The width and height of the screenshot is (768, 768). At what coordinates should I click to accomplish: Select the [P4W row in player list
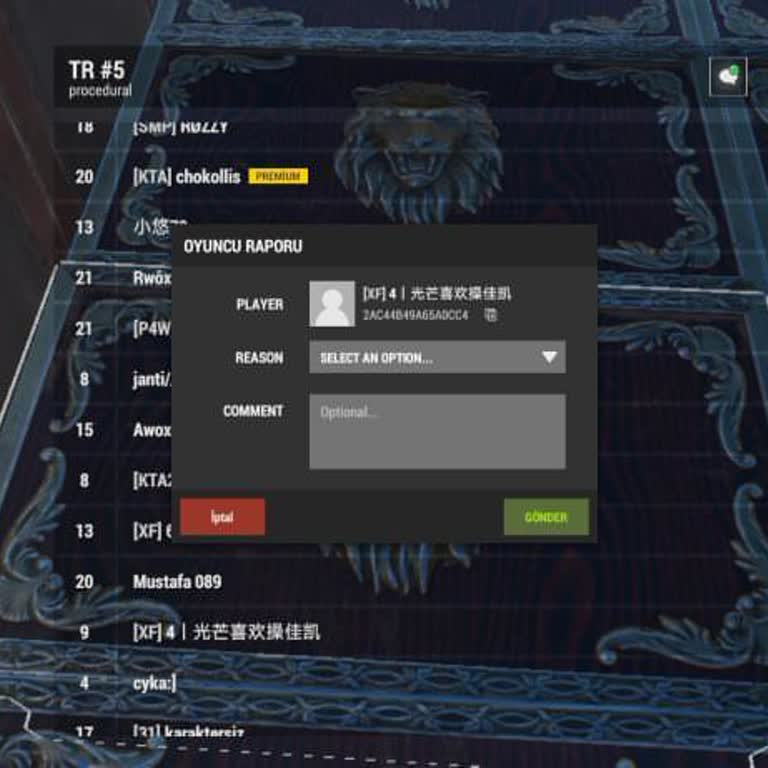point(152,328)
